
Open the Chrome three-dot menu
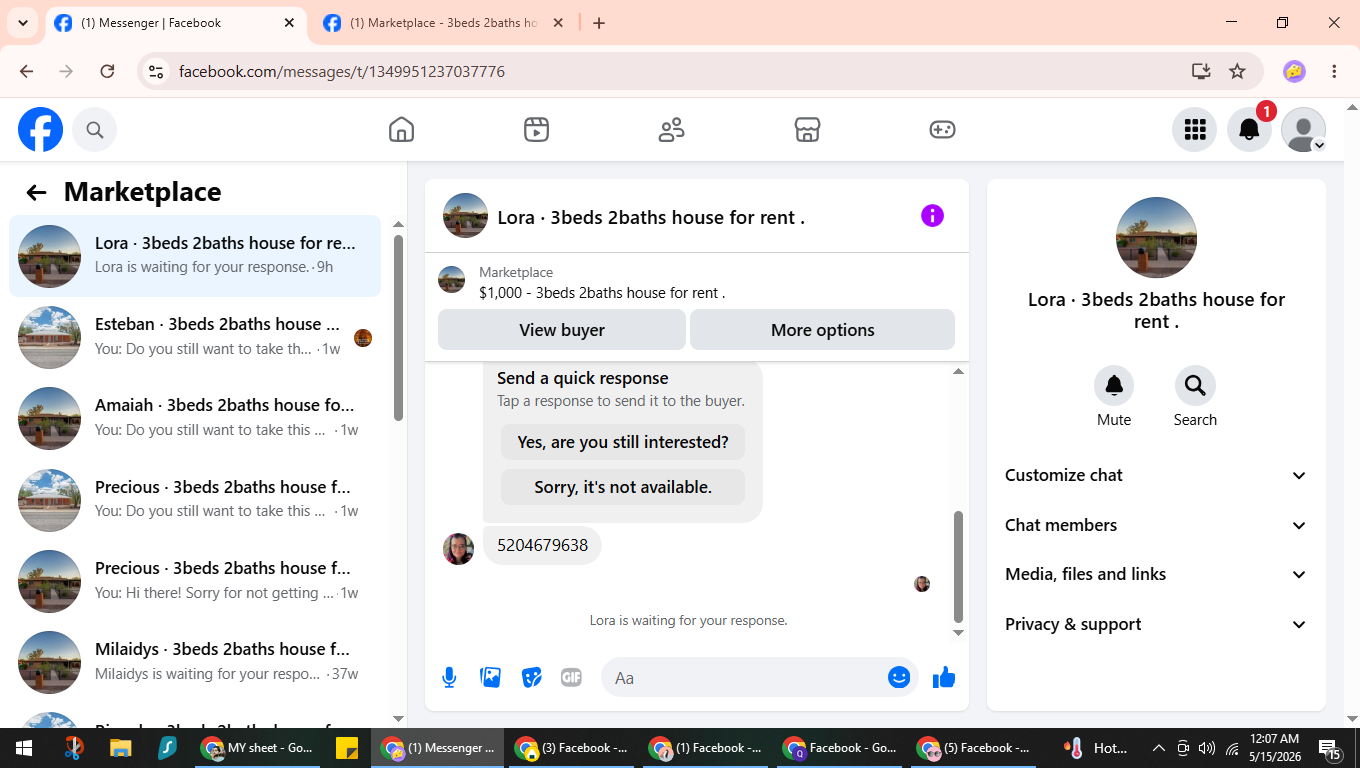[1334, 71]
